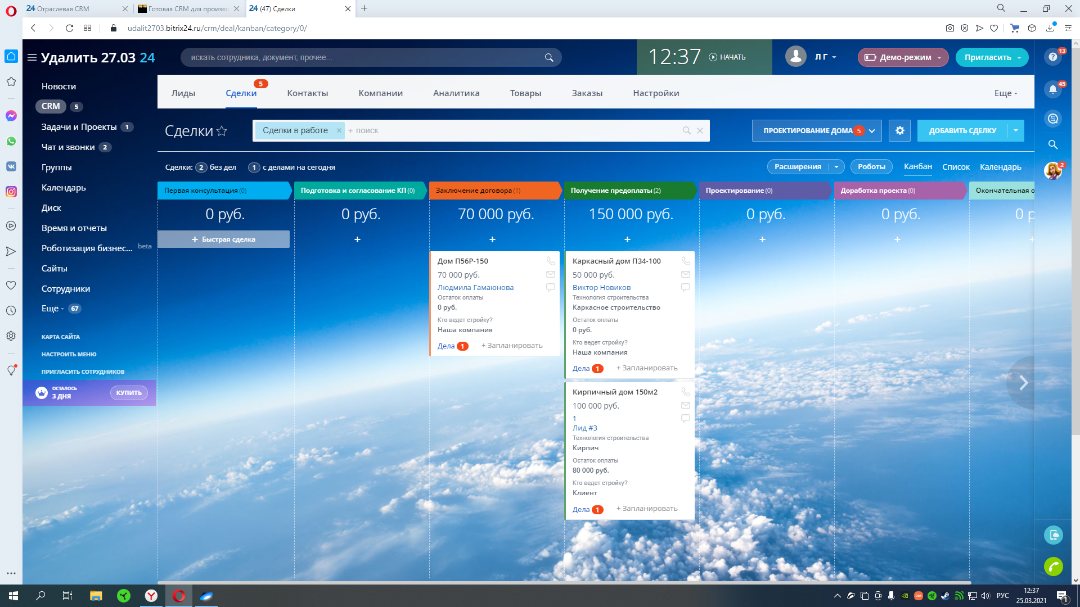1080x607 pixels.
Task: Click the Быстрая сделка button
Action: 224,239
